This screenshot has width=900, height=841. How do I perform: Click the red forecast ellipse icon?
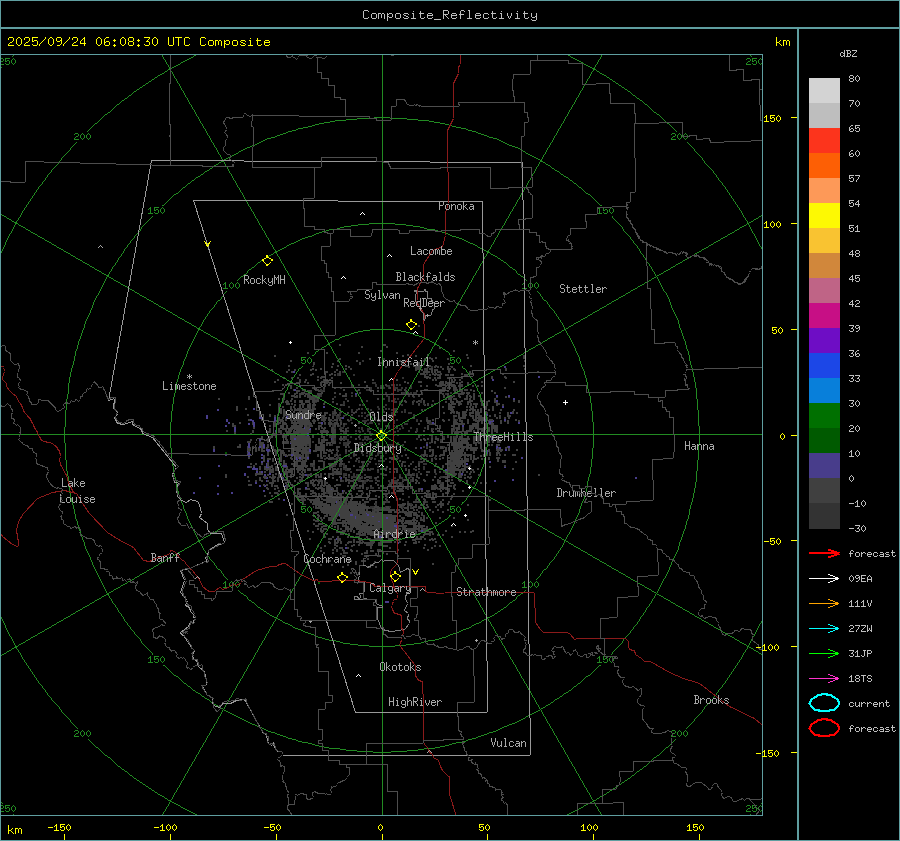(824, 728)
